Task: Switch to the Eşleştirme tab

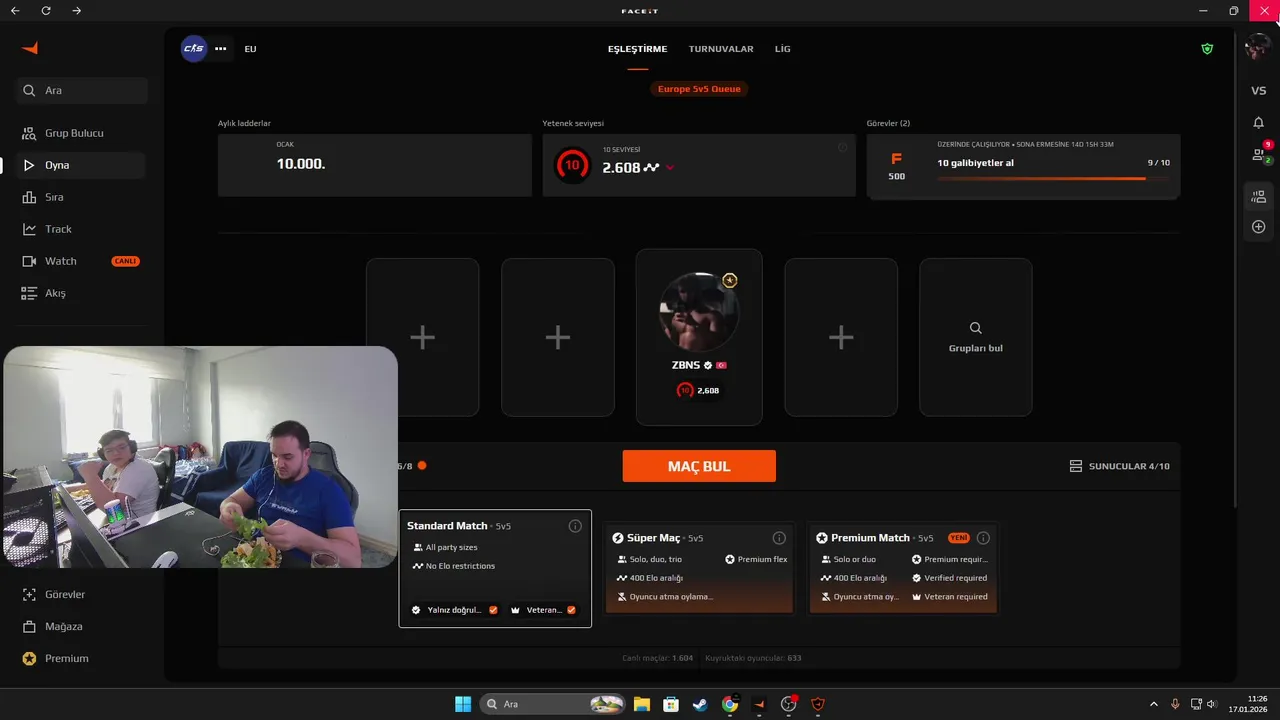Action: (x=637, y=49)
